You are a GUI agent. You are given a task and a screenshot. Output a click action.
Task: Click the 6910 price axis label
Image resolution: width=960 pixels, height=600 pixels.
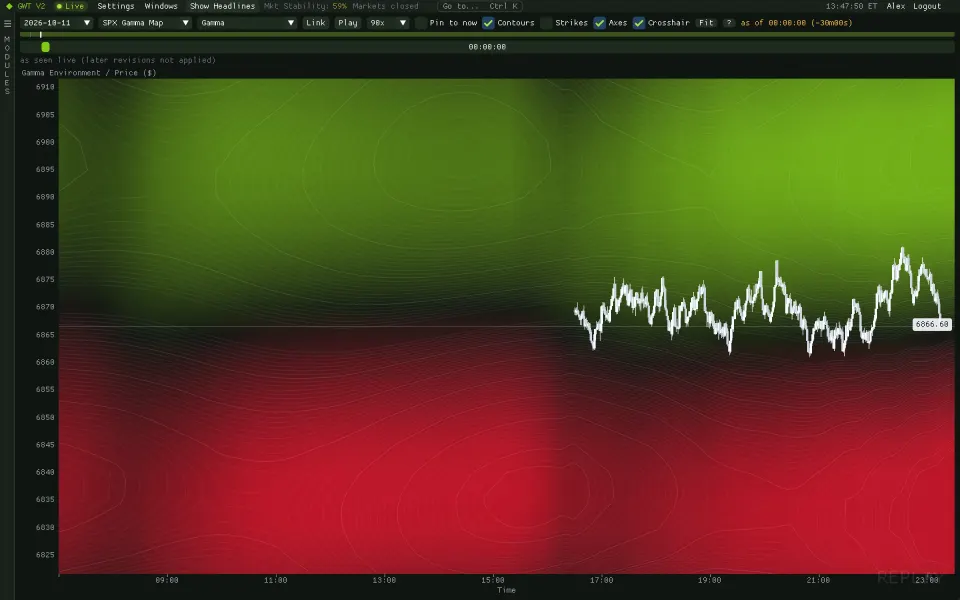point(45,87)
